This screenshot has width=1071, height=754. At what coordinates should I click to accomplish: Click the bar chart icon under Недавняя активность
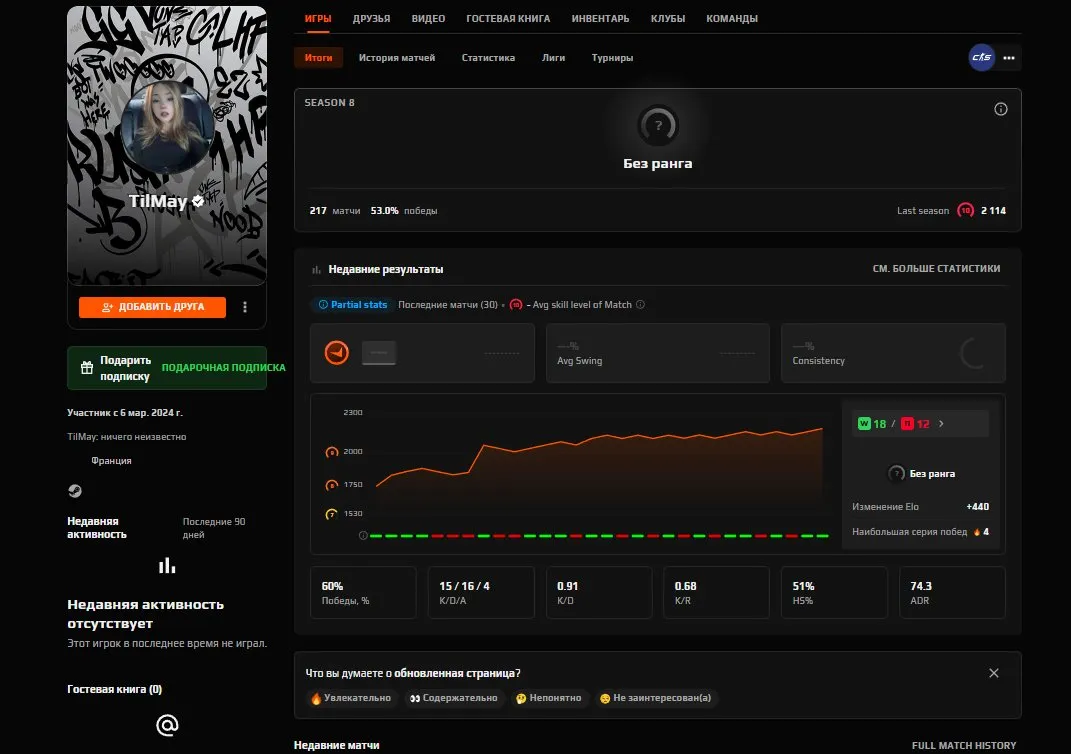coord(167,566)
